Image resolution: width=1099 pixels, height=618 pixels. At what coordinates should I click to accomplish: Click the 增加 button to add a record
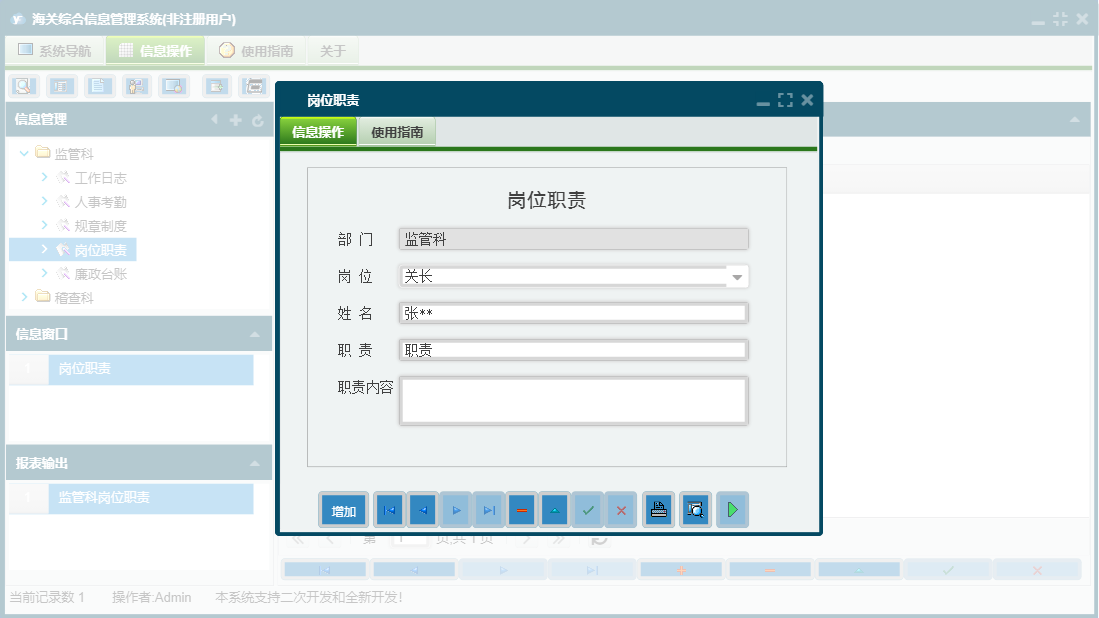[x=343, y=509]
